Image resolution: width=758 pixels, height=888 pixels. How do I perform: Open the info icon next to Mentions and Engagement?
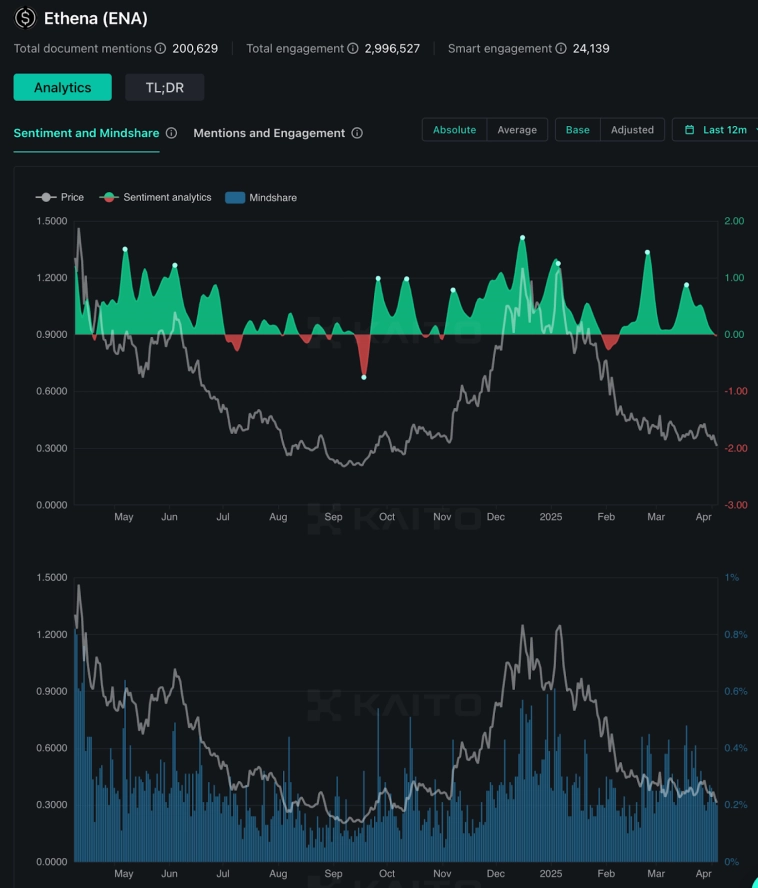pyautogui.click(x=357, y=133)
